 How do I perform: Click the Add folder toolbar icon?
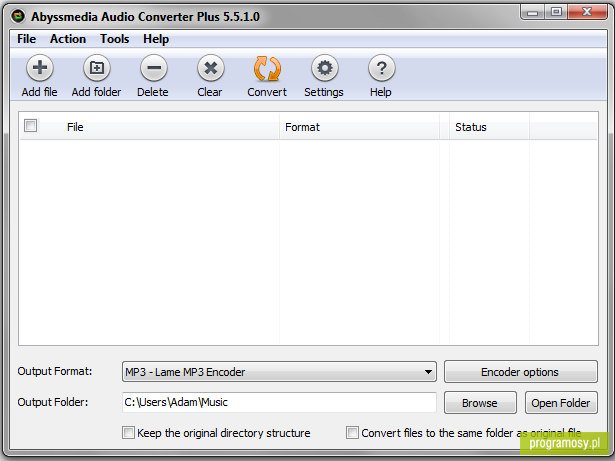pos(96,68)
